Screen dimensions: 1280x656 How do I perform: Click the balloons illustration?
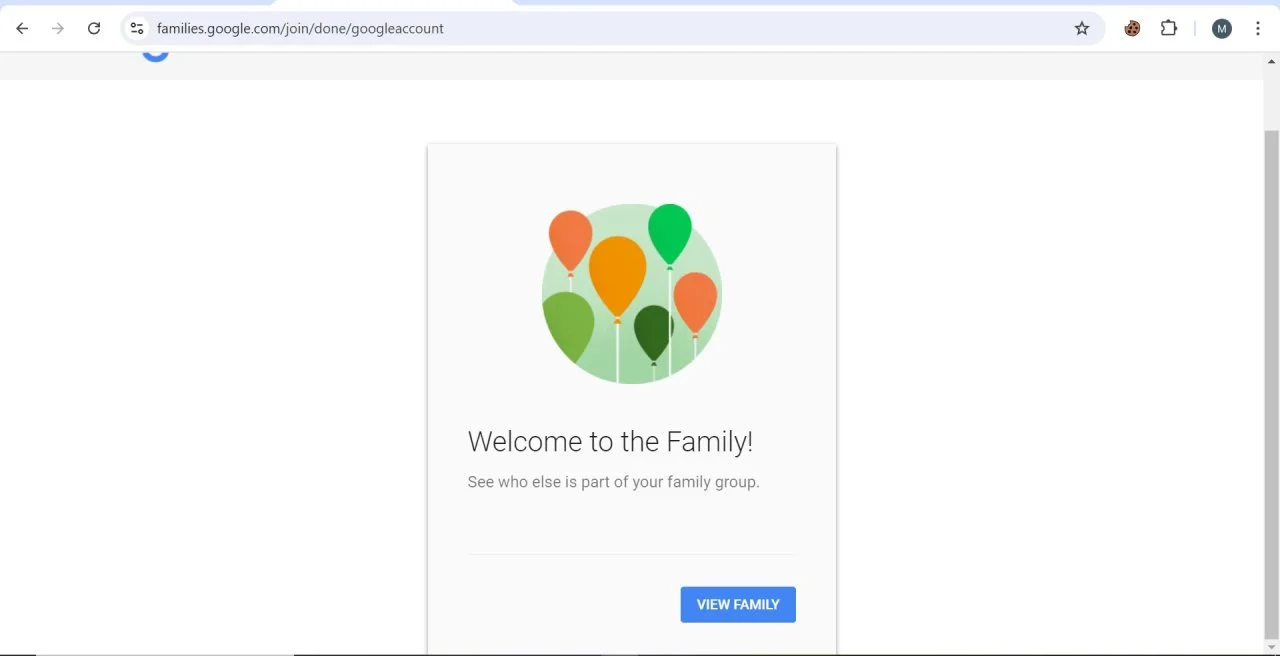632,293
